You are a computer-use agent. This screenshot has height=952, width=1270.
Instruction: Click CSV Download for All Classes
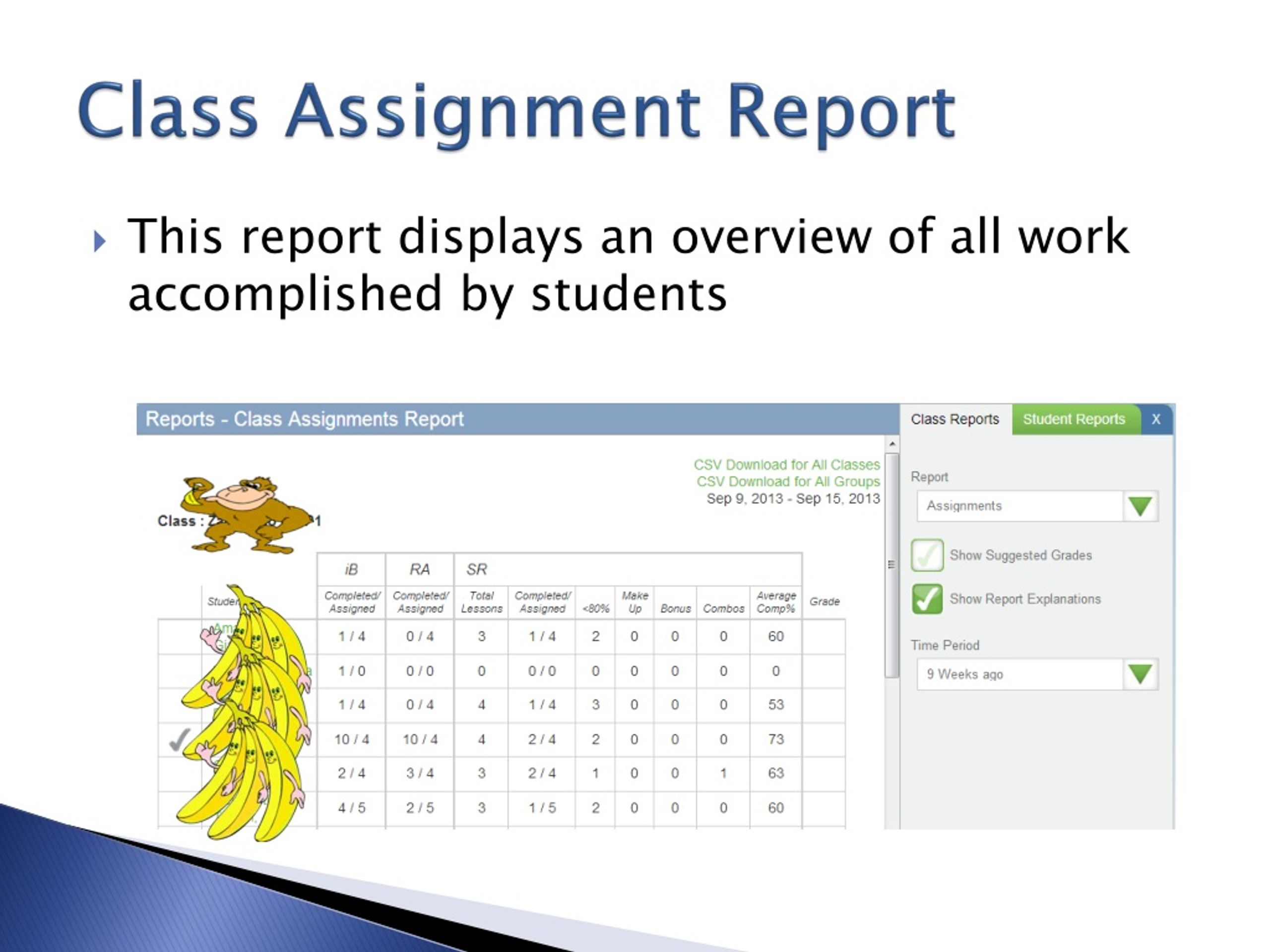(787, 464)
